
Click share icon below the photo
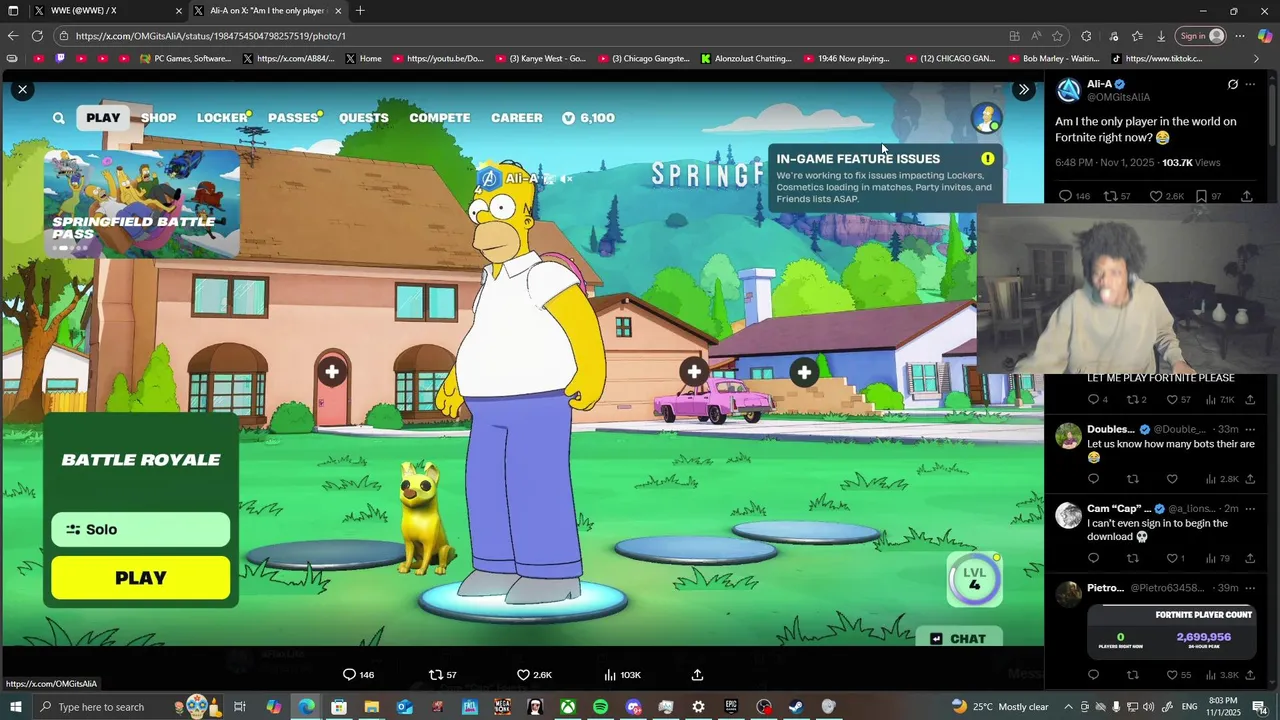(x=697, y=675)
